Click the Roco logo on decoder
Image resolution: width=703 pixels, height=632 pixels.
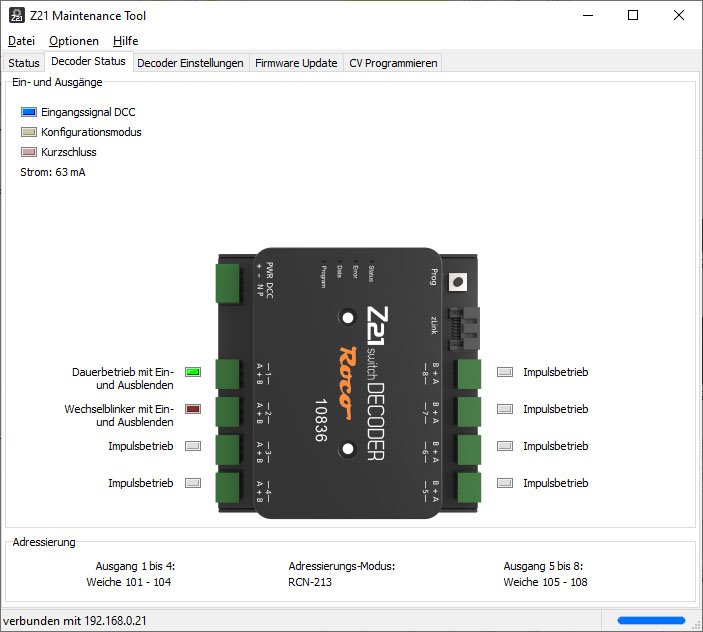coord(348,382)
